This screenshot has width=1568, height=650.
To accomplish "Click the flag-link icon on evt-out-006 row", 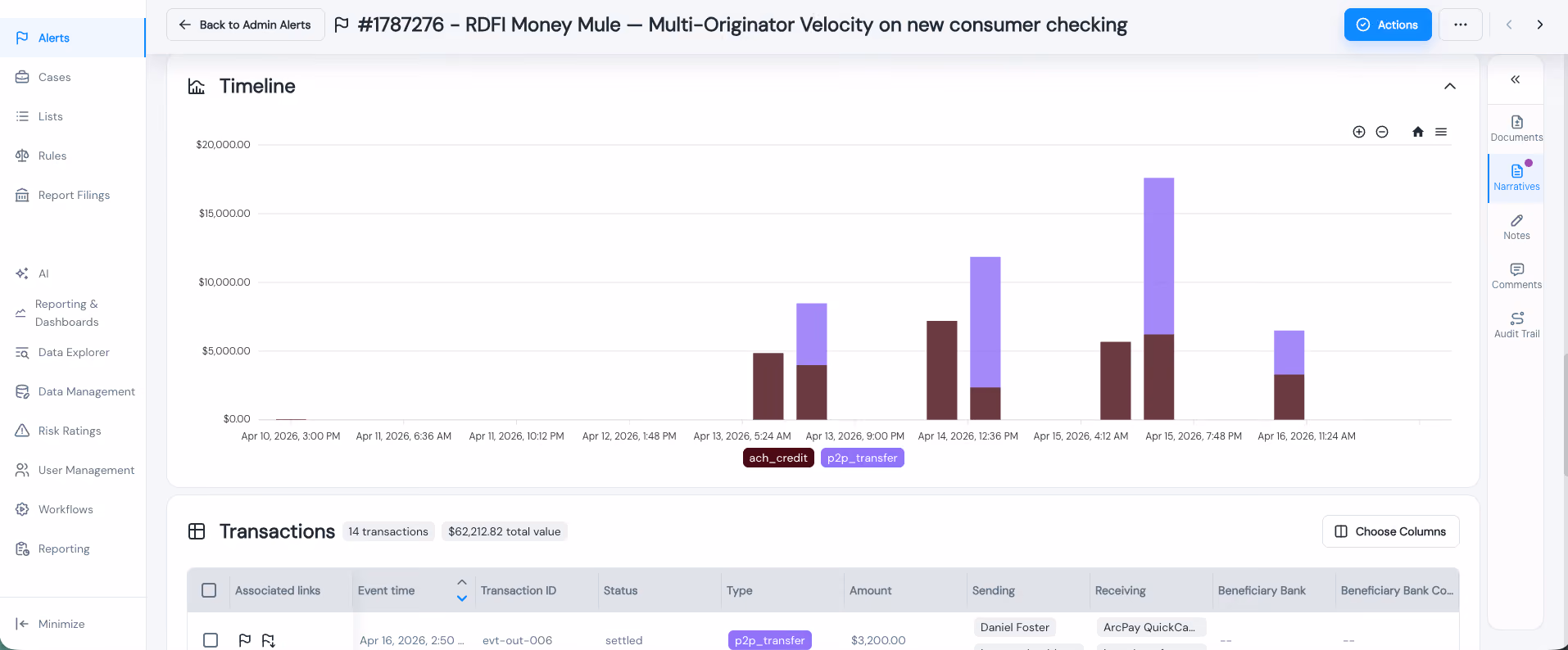I will pos(269,640).
